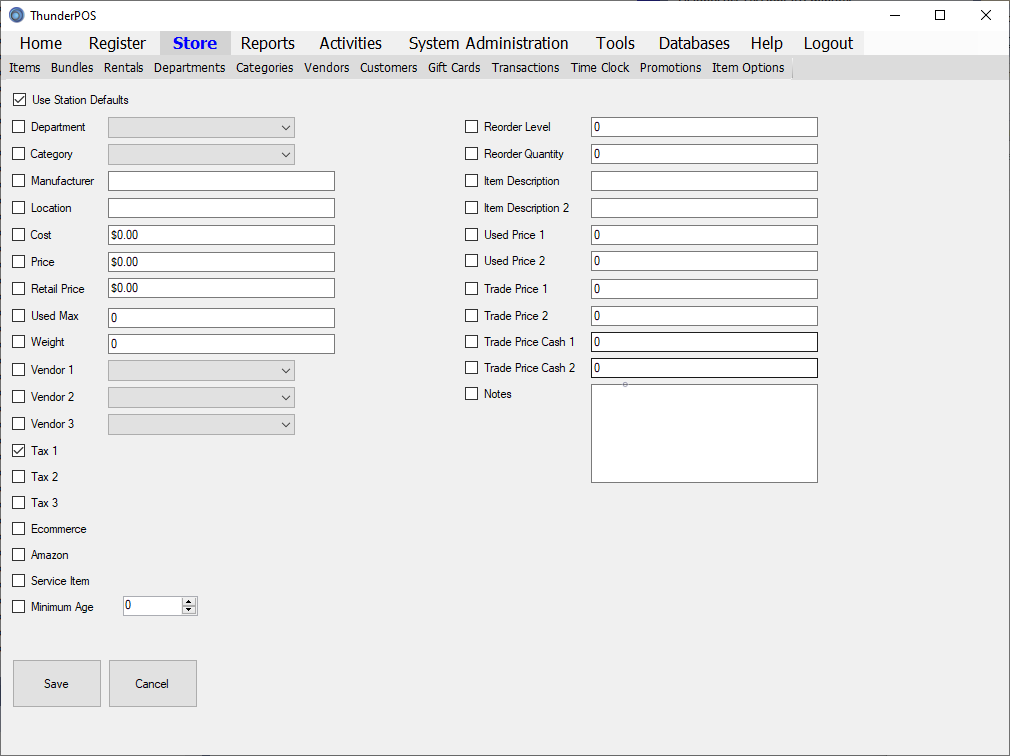Expand the Category dropdown list

click(x=201, y=154)
